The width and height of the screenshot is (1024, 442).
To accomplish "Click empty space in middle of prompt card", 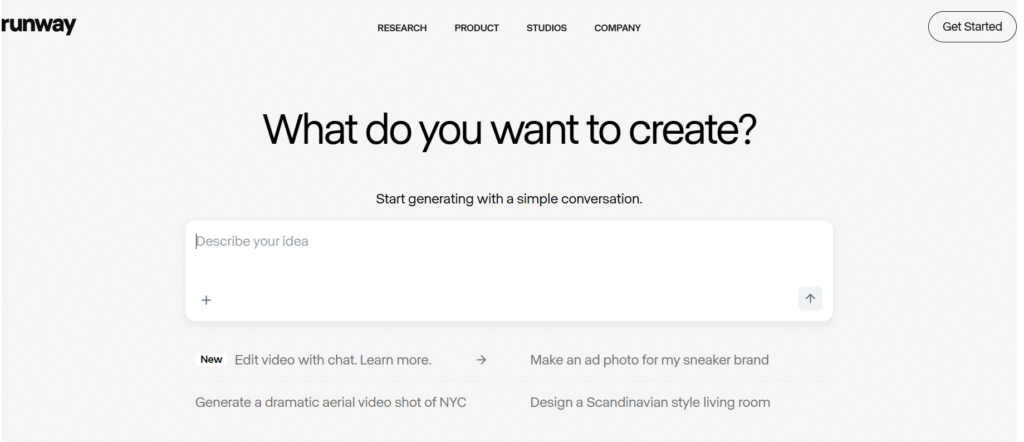I will (509, 272).
